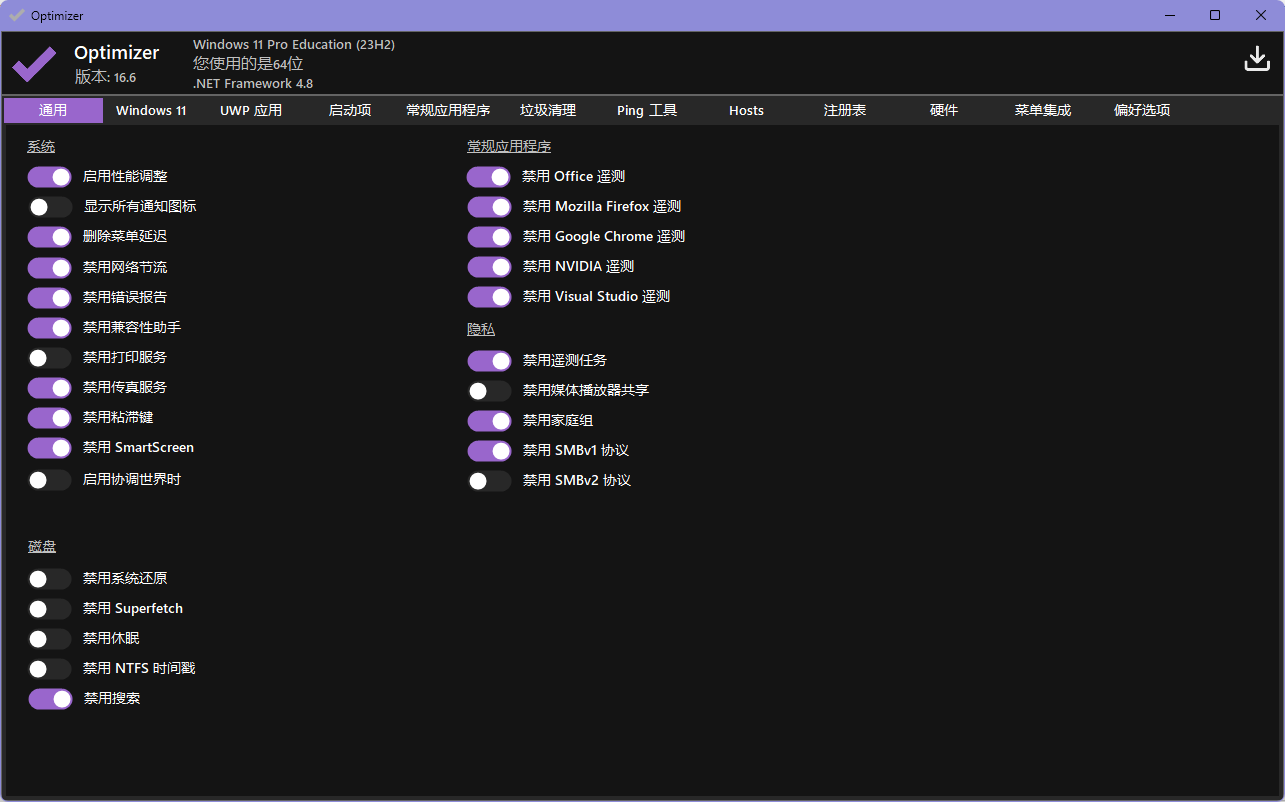Enable 显示所有通知图标 toggle
The image size is (1285, 802).
coord(49,207)
